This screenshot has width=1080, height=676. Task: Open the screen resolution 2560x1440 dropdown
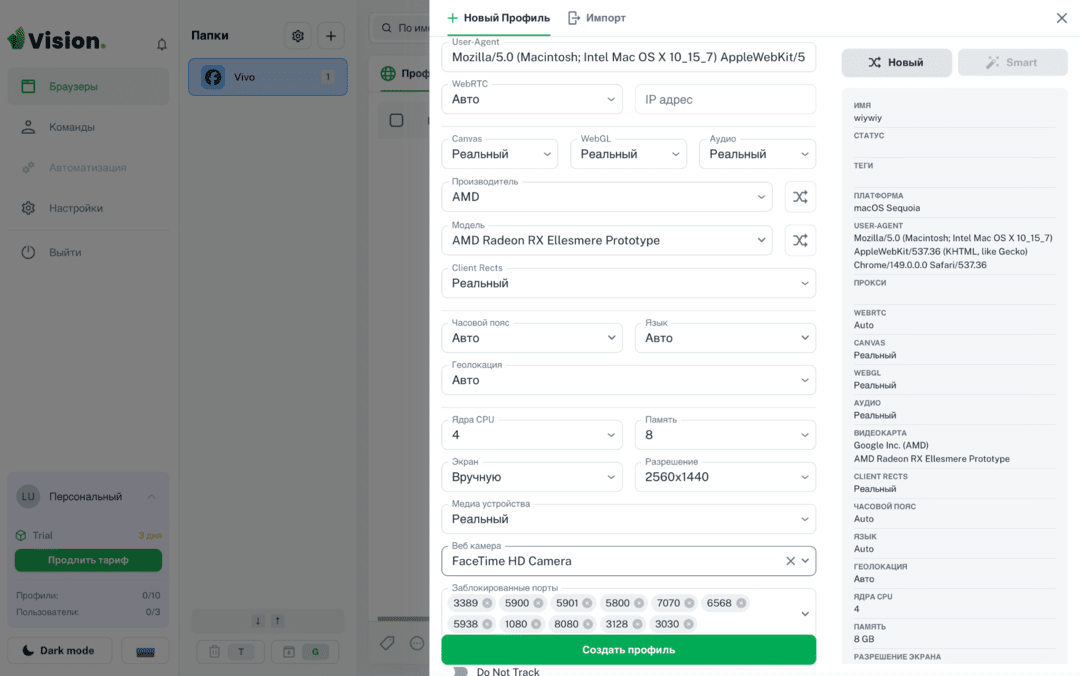point(725,477)
